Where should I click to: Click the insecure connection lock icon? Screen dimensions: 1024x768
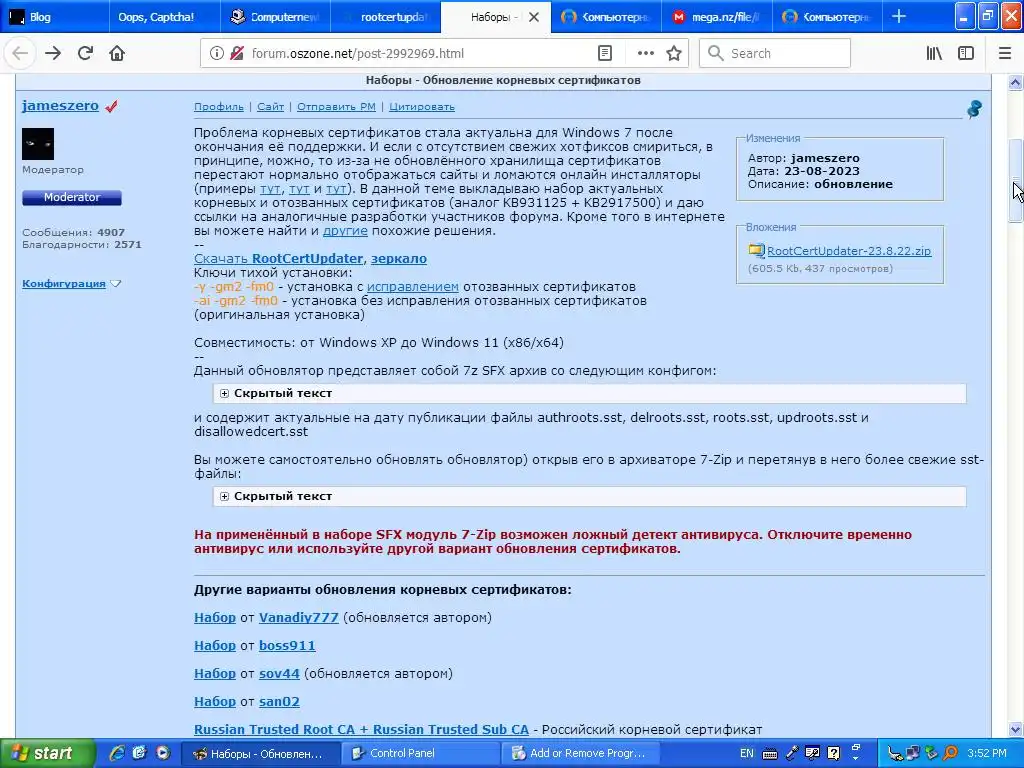(236, 54)
